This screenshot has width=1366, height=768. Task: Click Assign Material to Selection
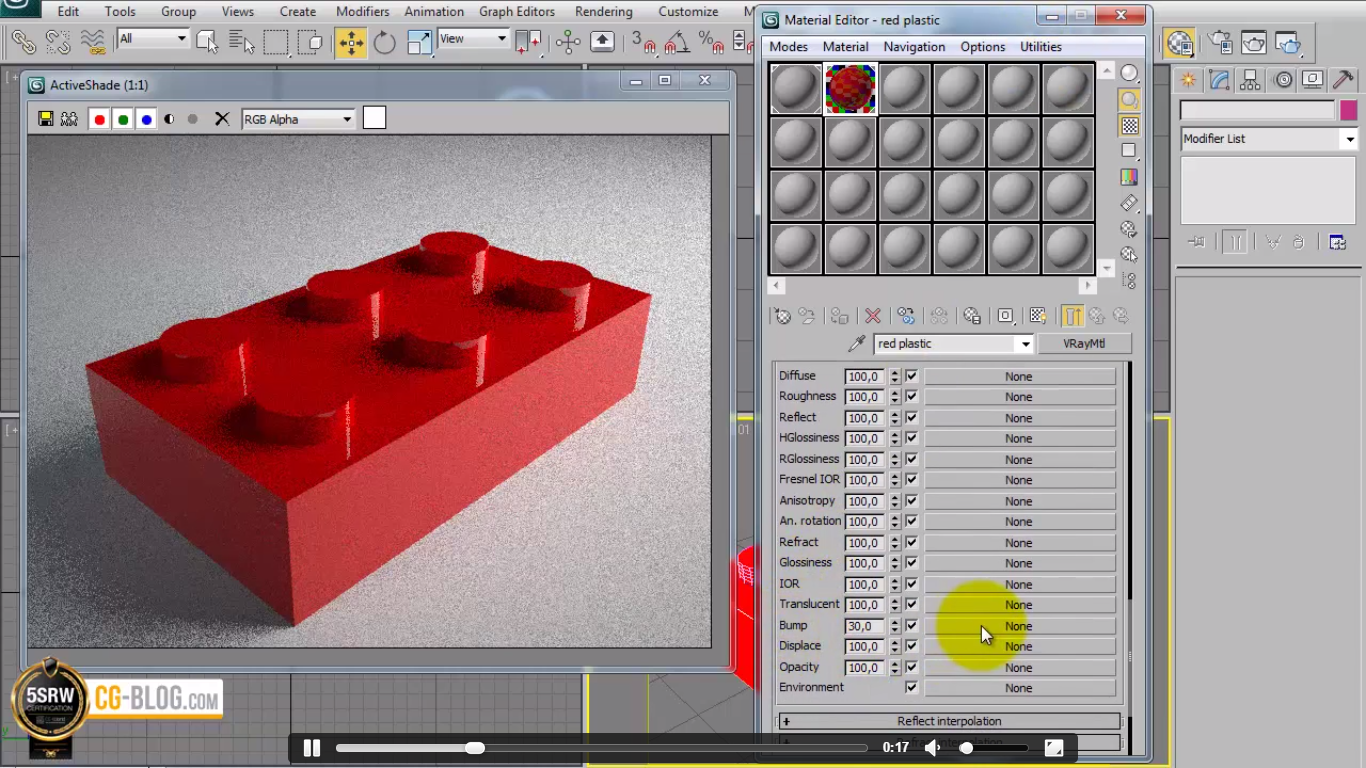(839, 316)
